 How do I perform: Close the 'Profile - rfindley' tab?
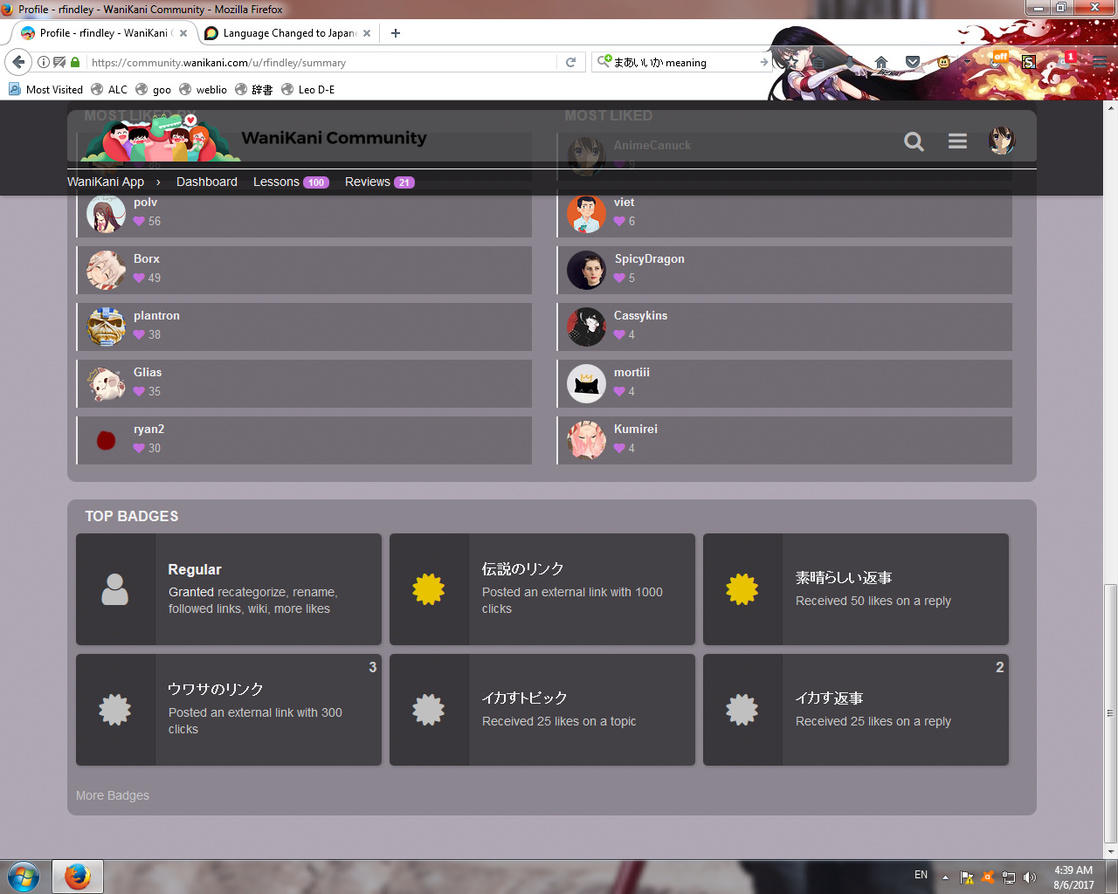183,33
